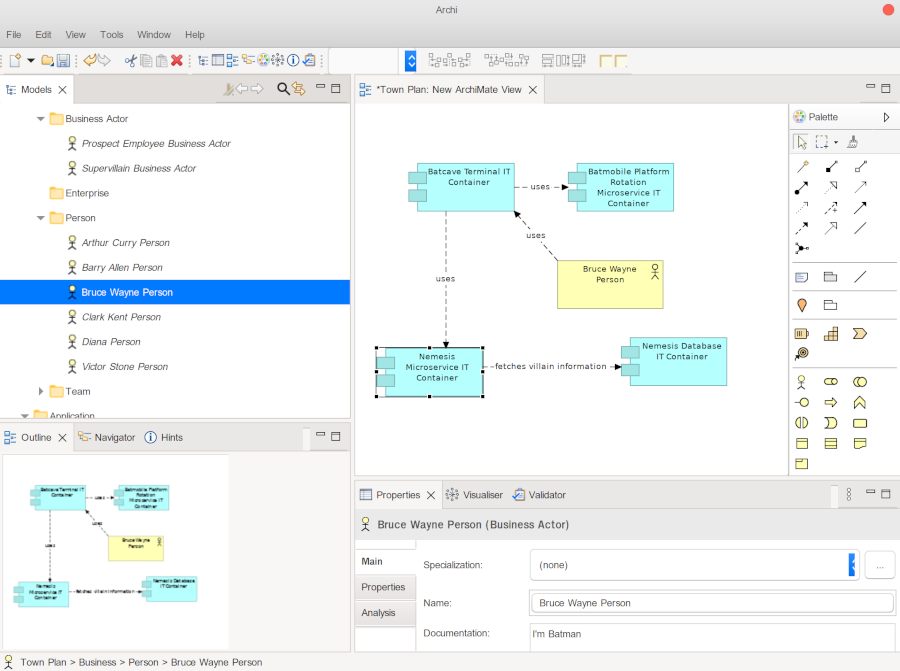
Task: Activate the Format Painter tool
Action: (853, 142)
